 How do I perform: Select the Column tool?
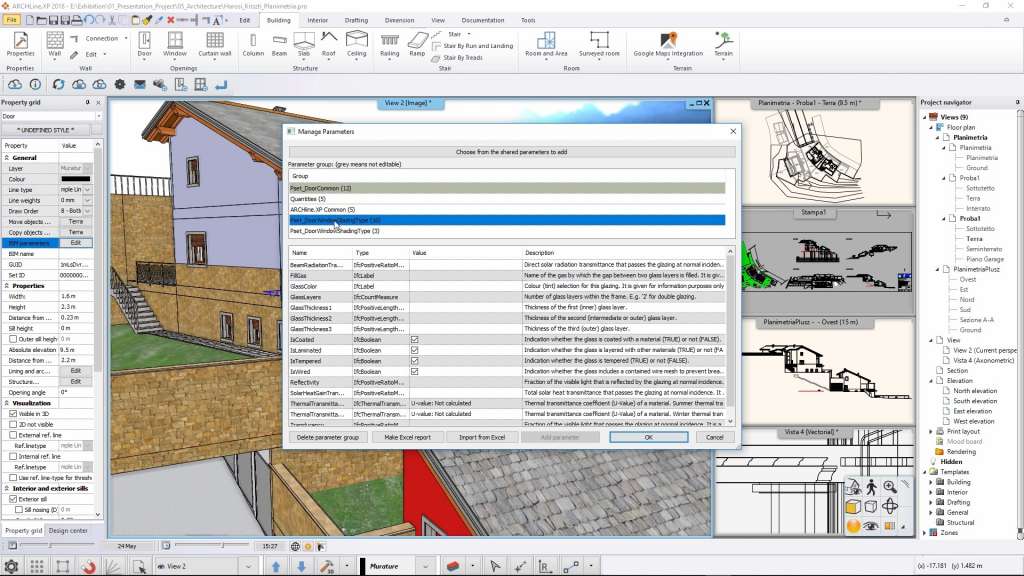[253, 44]
